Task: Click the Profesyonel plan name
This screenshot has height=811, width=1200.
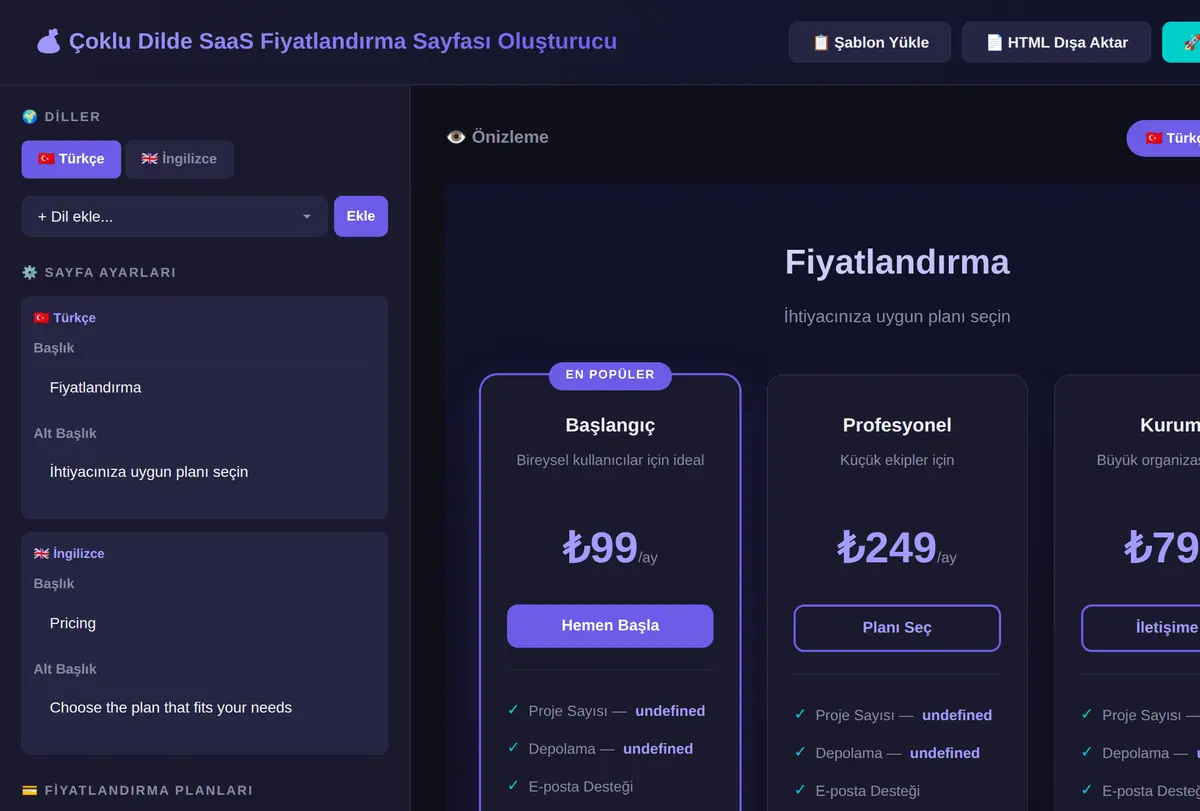Action: (x=897, y=425)
